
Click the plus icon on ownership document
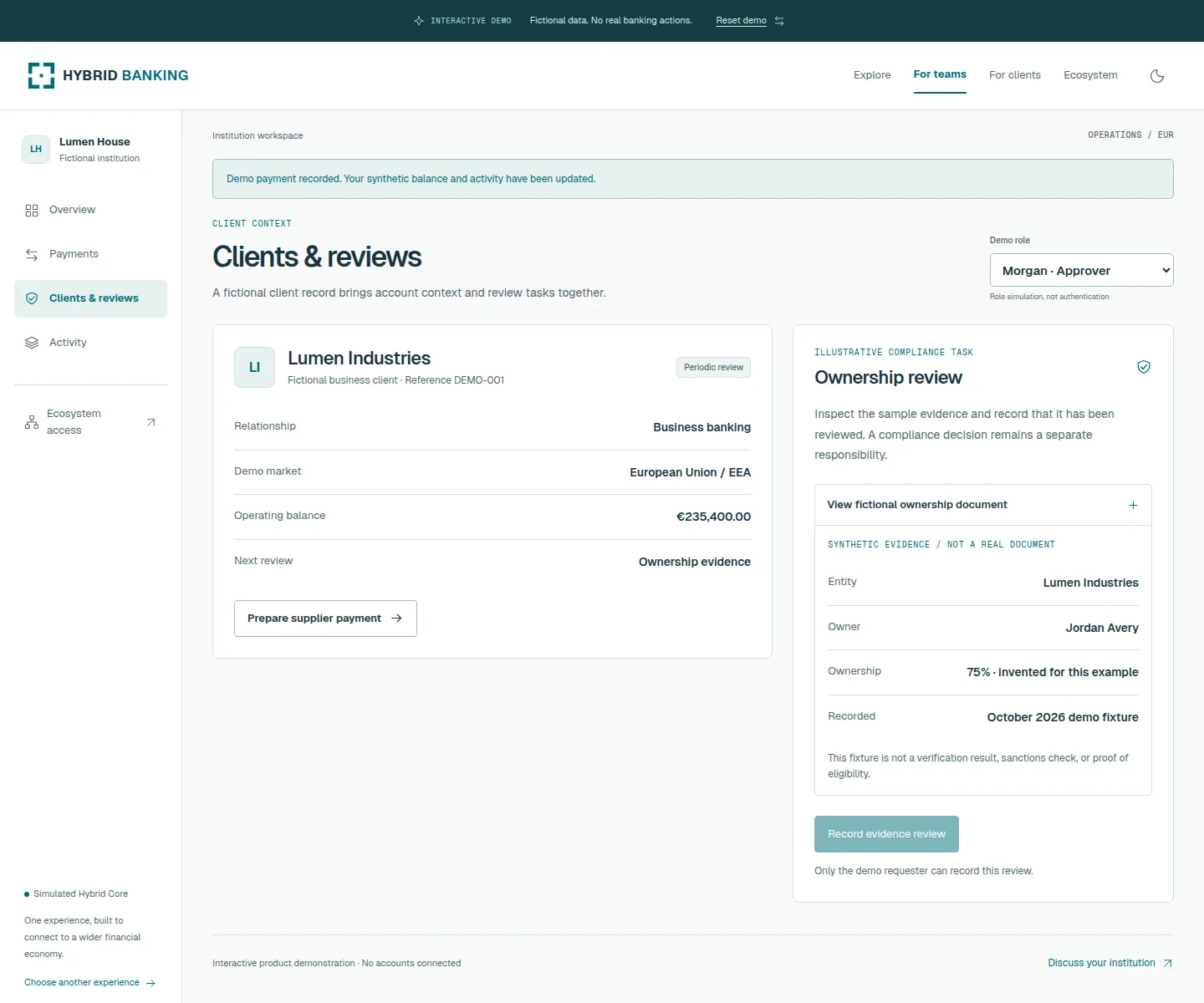[x=1133, y=505]
